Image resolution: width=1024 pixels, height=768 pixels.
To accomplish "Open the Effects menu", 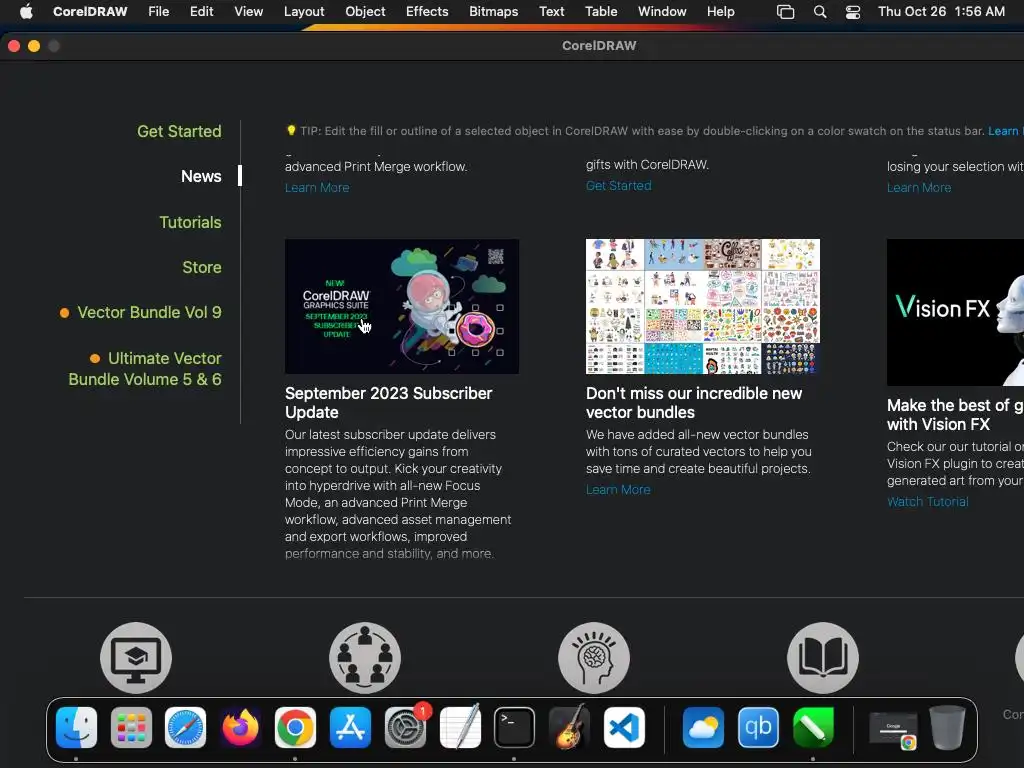I will point(427,12).
